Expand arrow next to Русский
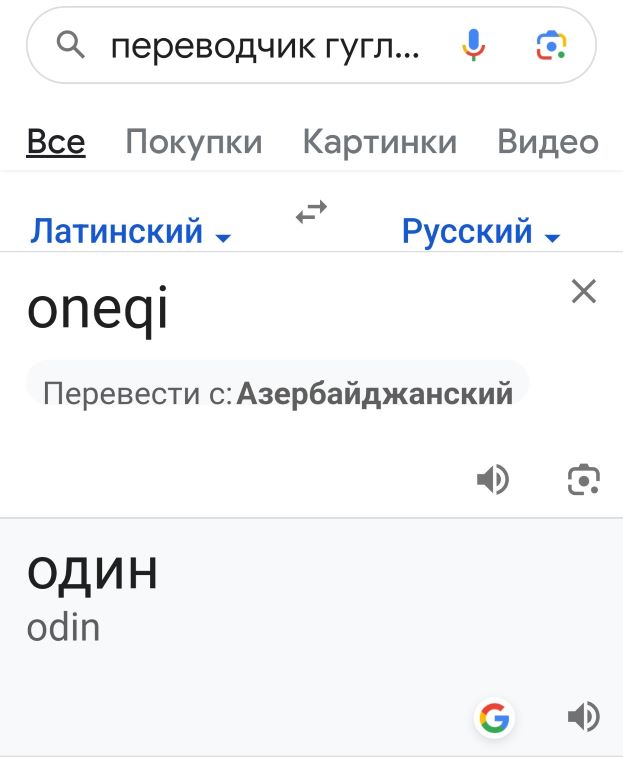 pyautogui.click(x=552, y=237)
